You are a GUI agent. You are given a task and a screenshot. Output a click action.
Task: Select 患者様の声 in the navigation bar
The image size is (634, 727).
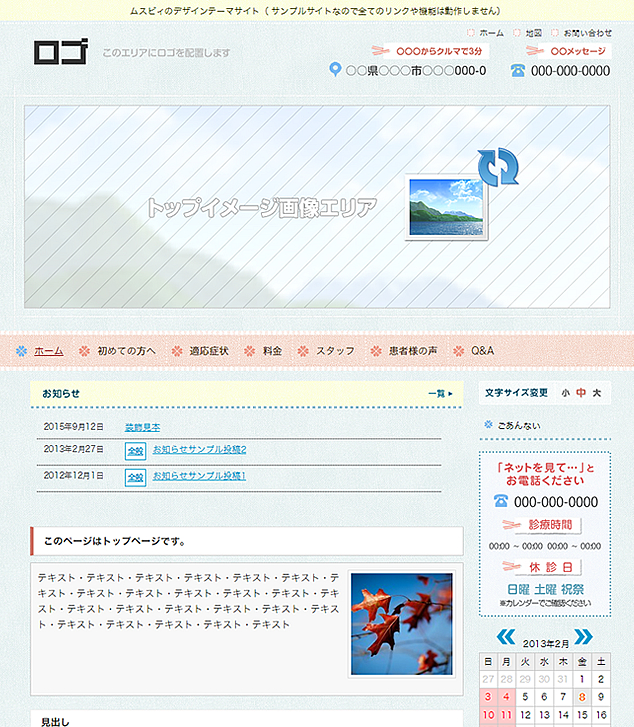[x=413, y=351]
